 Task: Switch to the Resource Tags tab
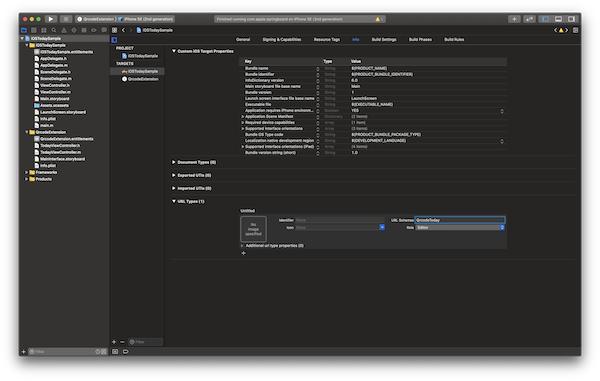(x=327, y=39)
